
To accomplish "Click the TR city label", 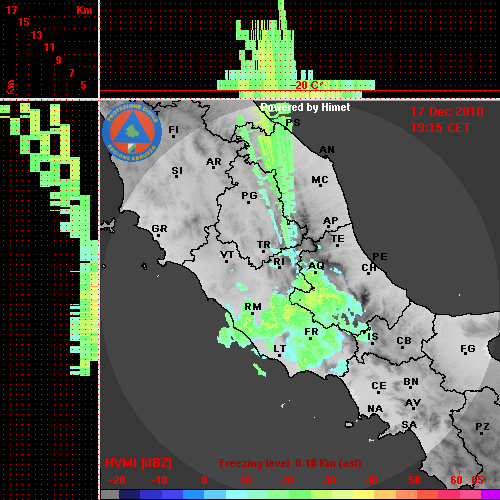I will pyautogui.click(x=264, y=245).
